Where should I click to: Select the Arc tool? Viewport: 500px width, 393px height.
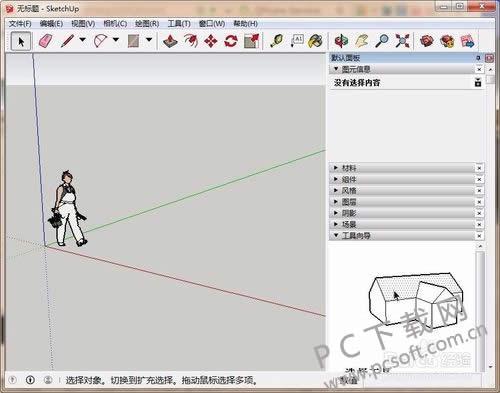100,41
